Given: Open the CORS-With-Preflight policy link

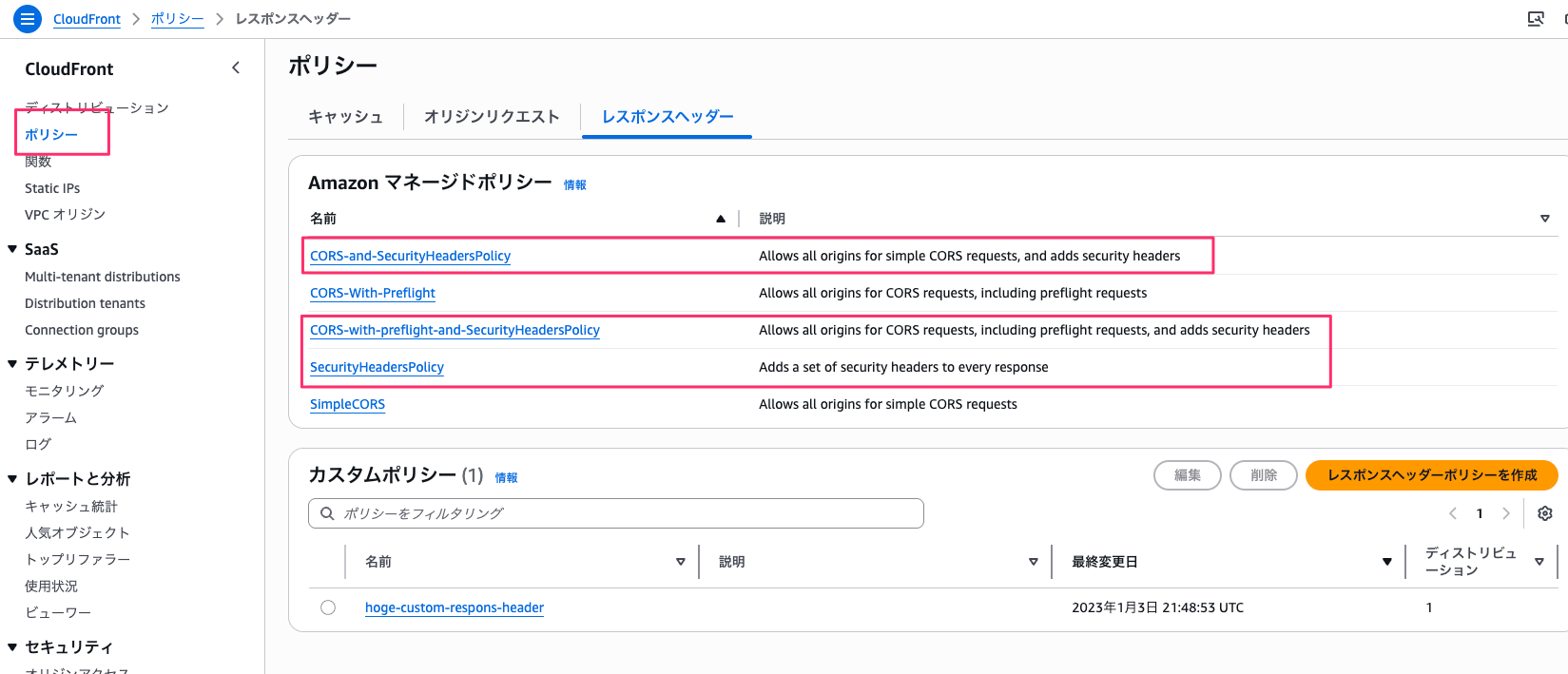Looking at the screenshot, I should 373,293.
